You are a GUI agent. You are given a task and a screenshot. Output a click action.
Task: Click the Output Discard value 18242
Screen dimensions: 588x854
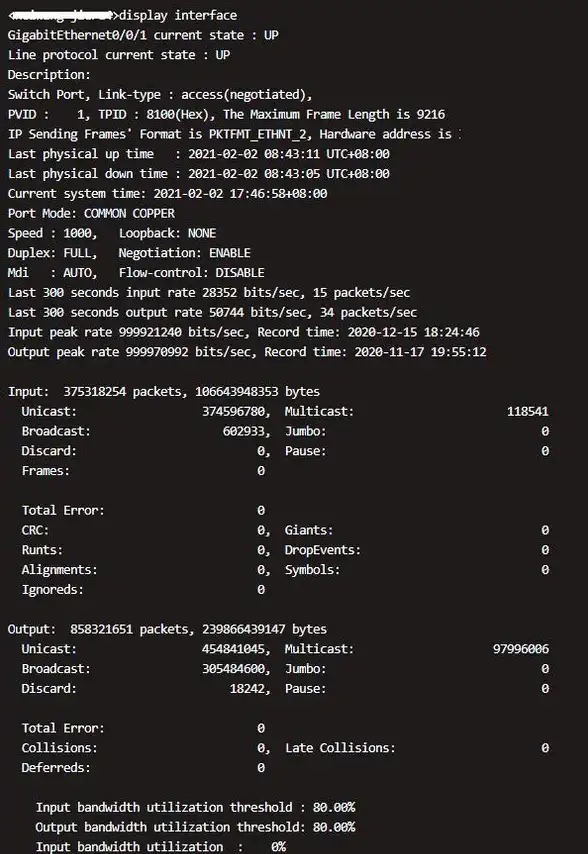tap(249, 688)
